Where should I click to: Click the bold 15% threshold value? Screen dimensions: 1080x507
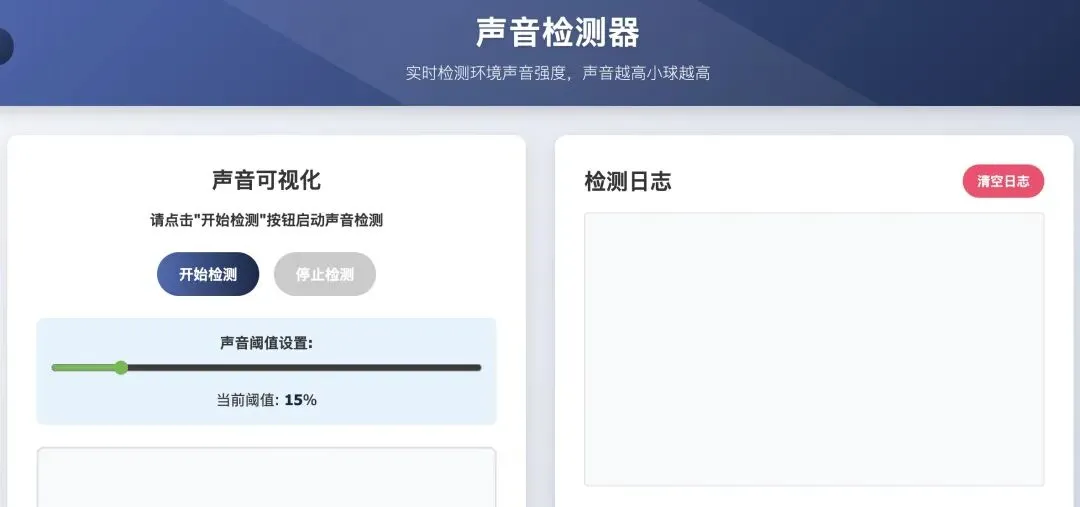tap(301, 400)
